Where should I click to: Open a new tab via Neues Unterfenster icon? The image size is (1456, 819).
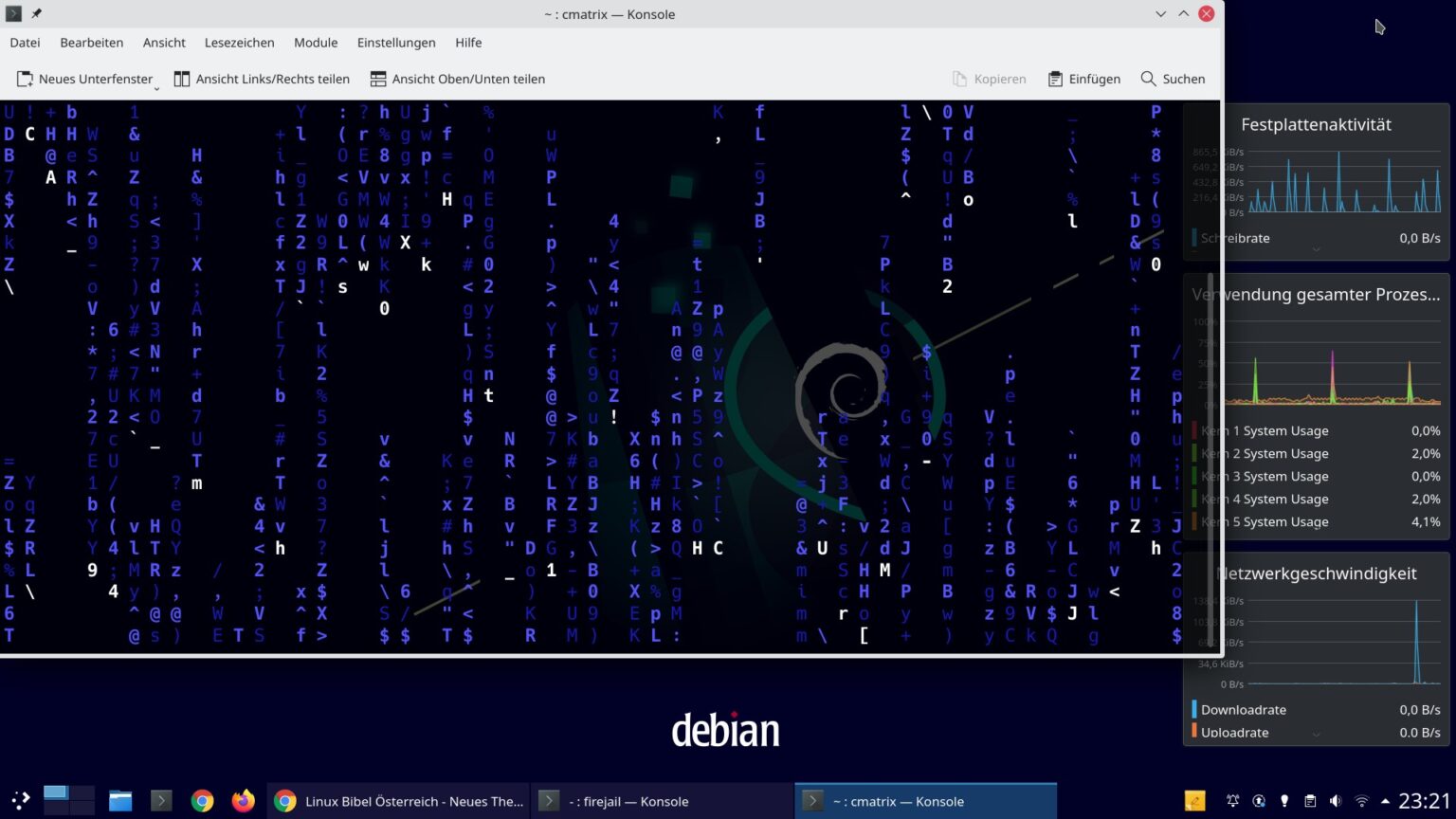[26, 79]
